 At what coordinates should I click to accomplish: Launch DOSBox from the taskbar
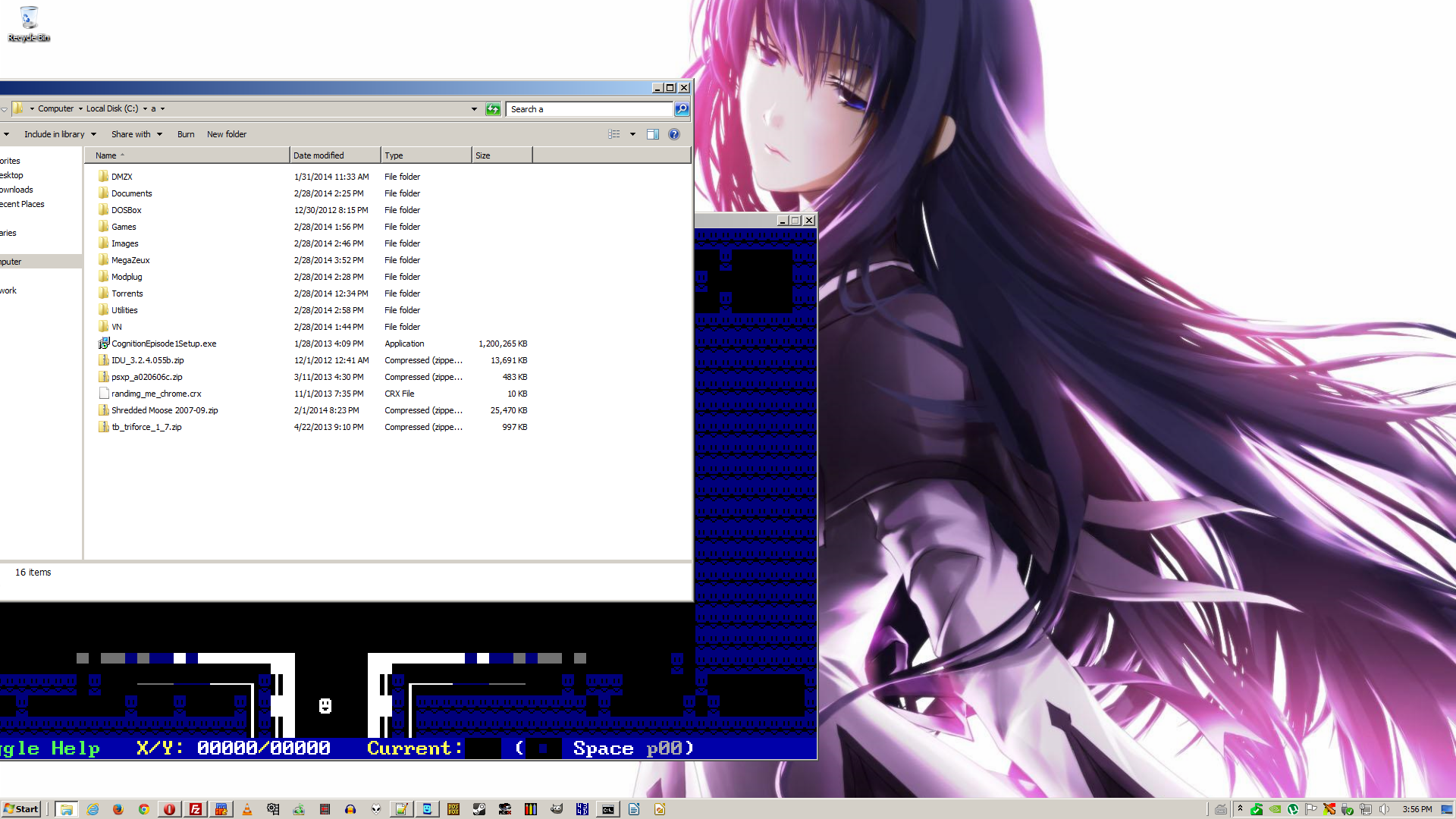tap(453, 809)
